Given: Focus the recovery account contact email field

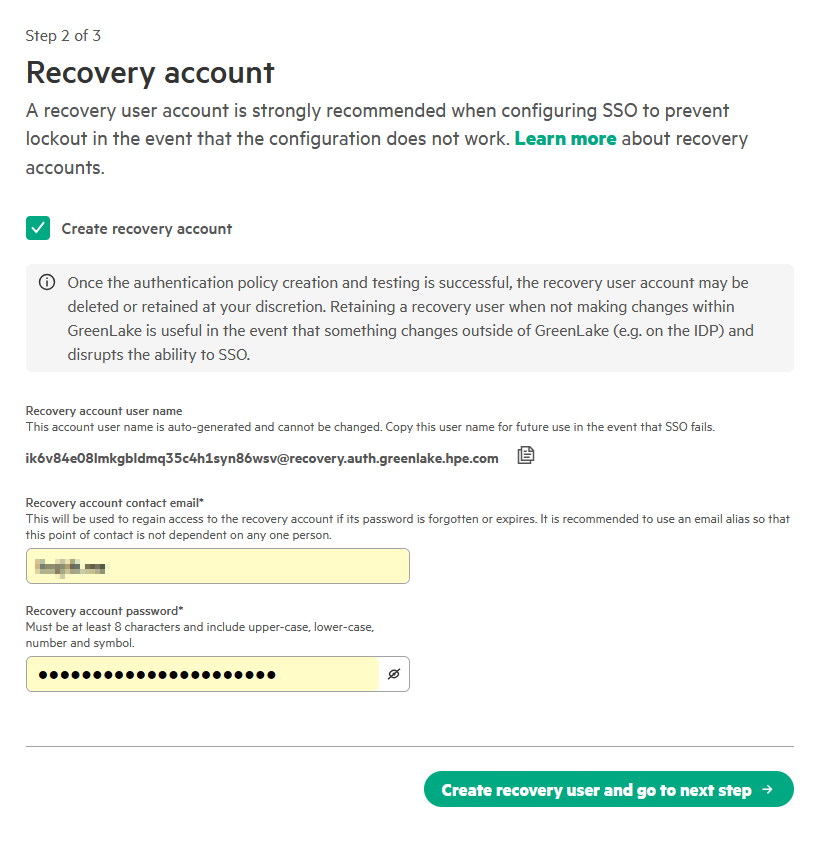Looking at the screenshot, I should 217,566.
